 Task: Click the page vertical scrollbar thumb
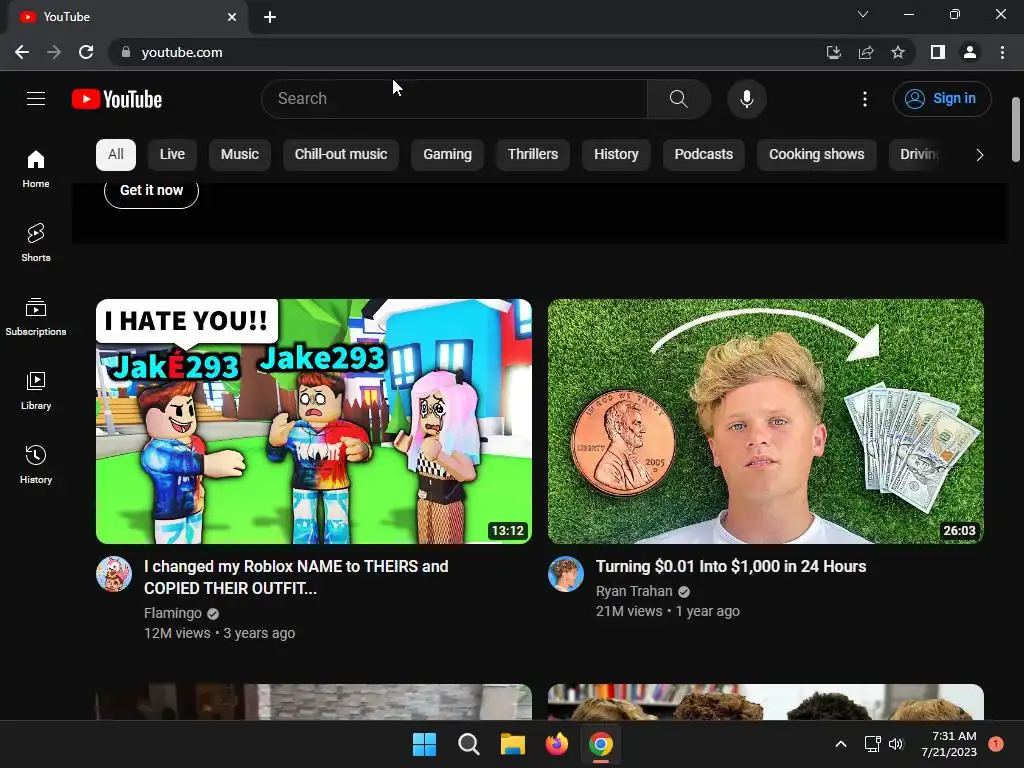click(1016, 129)
